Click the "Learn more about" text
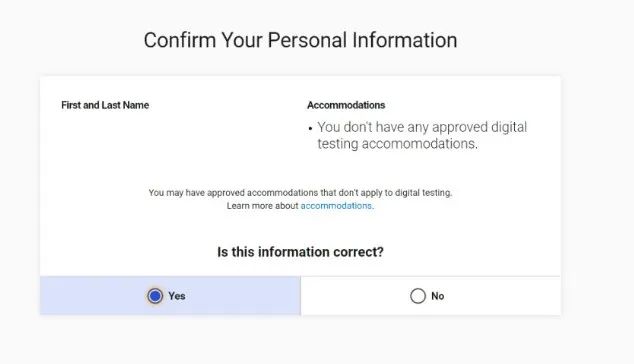The width and height of the screenshot is (634, 364). click(x=262, y=206)
